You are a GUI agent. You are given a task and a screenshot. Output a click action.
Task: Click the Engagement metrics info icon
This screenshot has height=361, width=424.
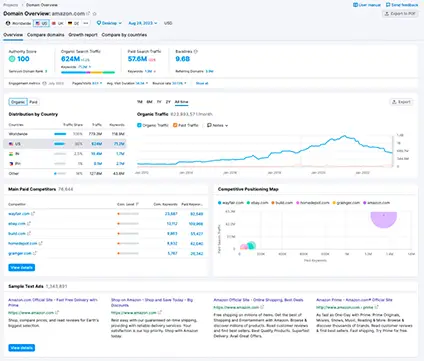[44, 83]
